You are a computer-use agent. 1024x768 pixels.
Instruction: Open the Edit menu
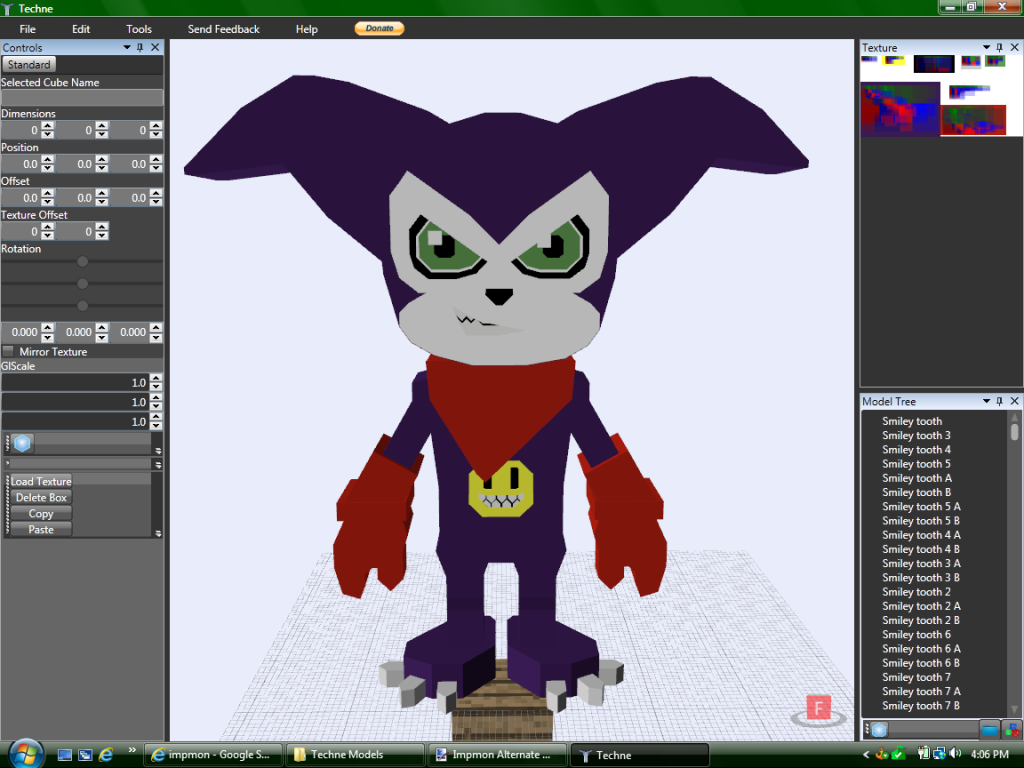point(81,29)
